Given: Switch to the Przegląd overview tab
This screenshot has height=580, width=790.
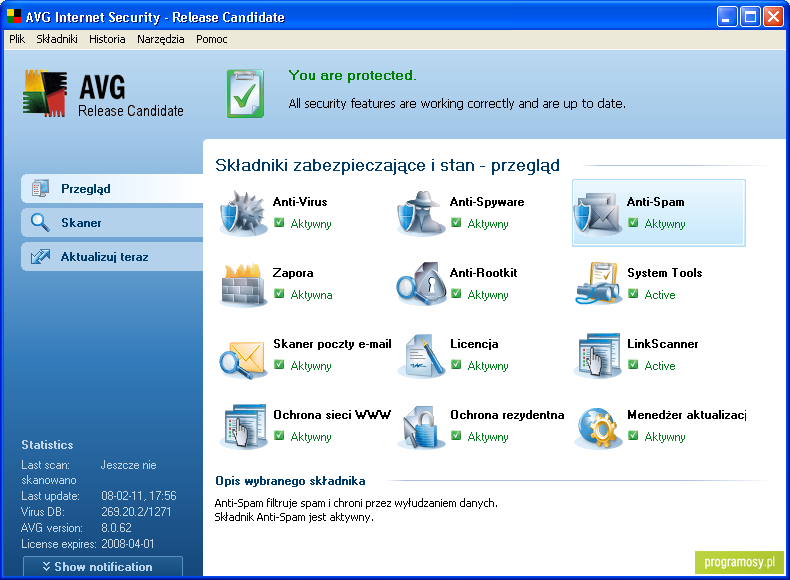Looking at the screenshot, I should coord(112,188).
